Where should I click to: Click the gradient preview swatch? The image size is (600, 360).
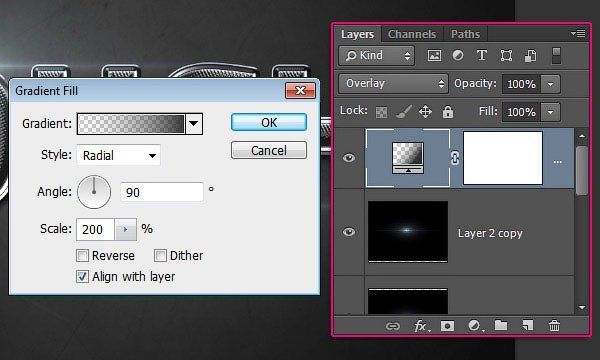131,124
